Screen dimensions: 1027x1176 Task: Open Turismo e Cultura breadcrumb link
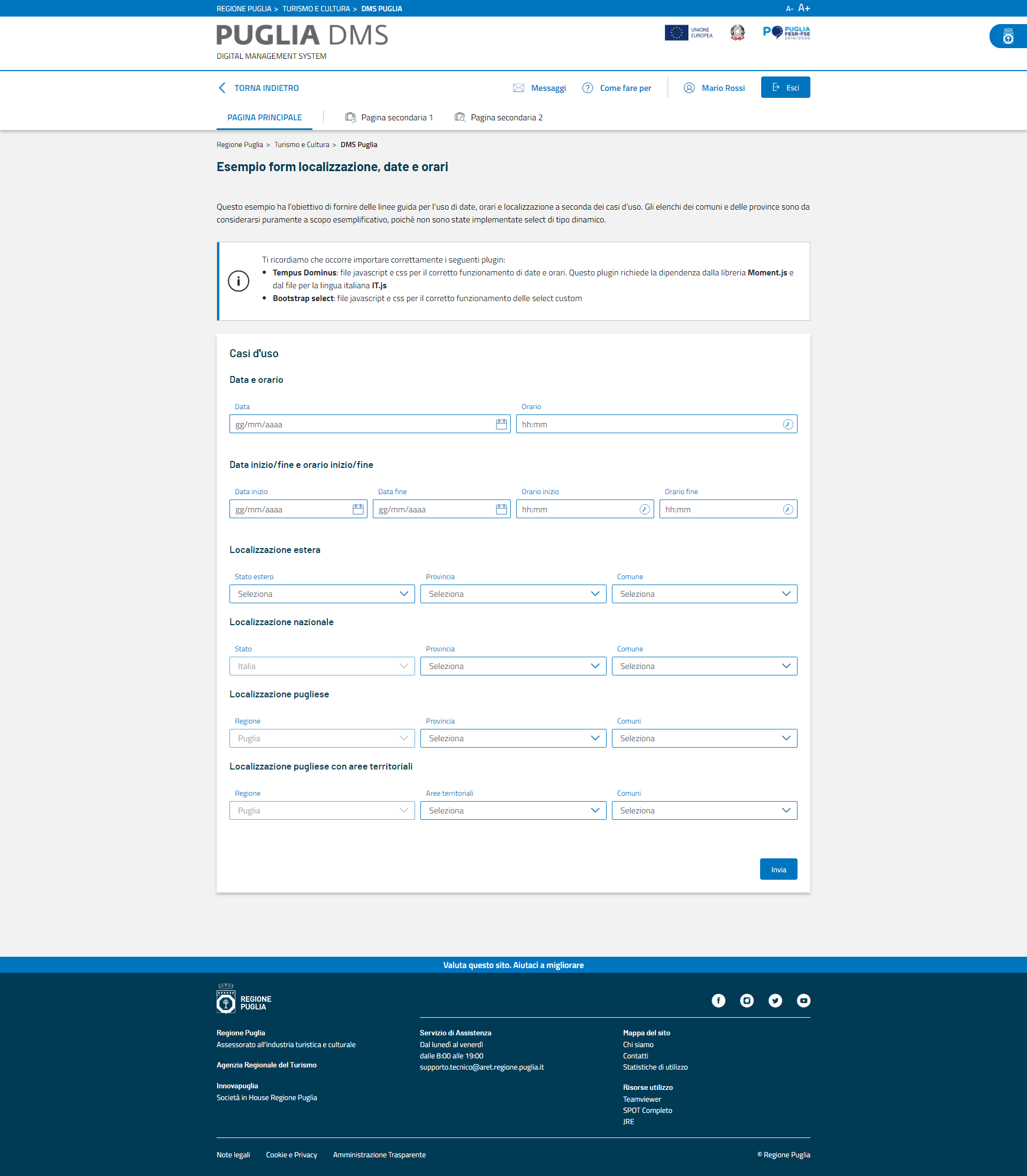[x=302, y=144]
